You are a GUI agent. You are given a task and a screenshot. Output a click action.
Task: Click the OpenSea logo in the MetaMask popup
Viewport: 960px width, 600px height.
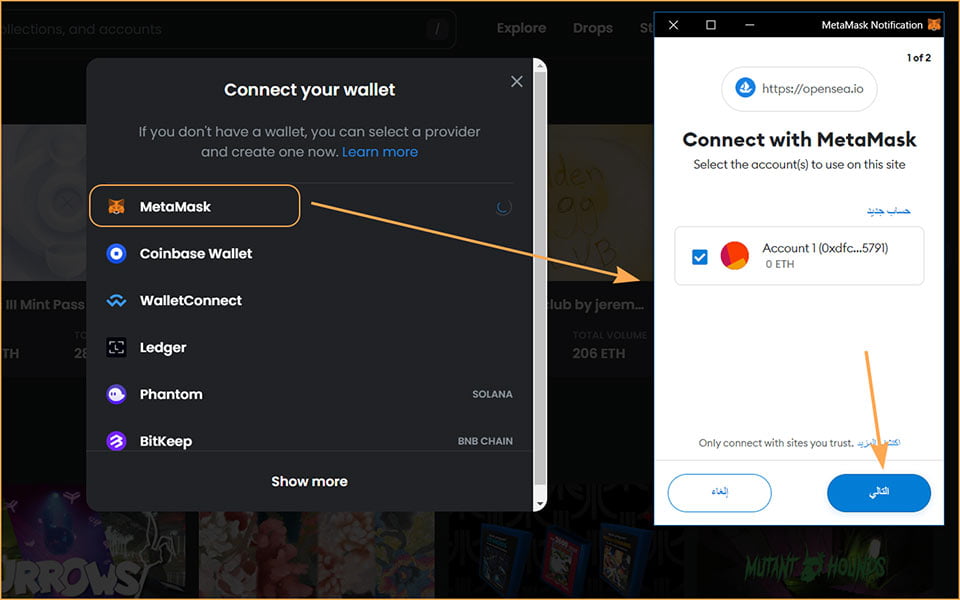745,88
